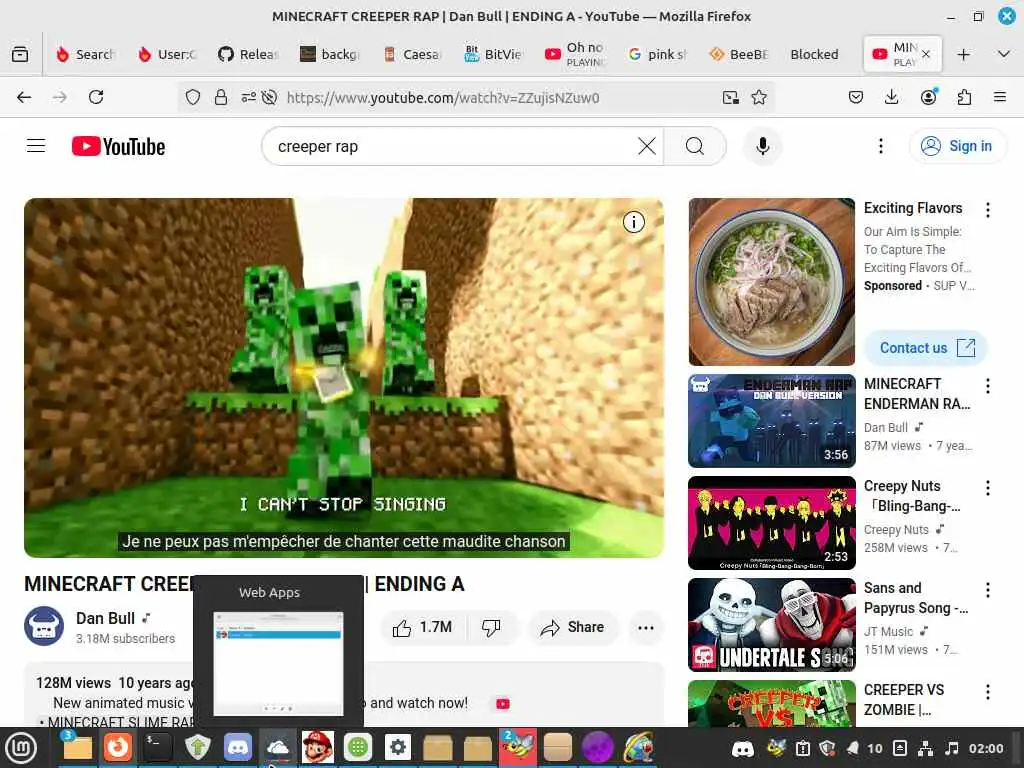
Task: Switch to the Caesar tab
Action: (413, 54)
